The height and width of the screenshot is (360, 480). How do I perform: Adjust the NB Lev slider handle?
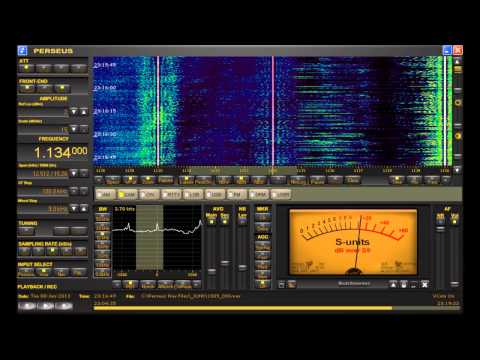(243, 267)
